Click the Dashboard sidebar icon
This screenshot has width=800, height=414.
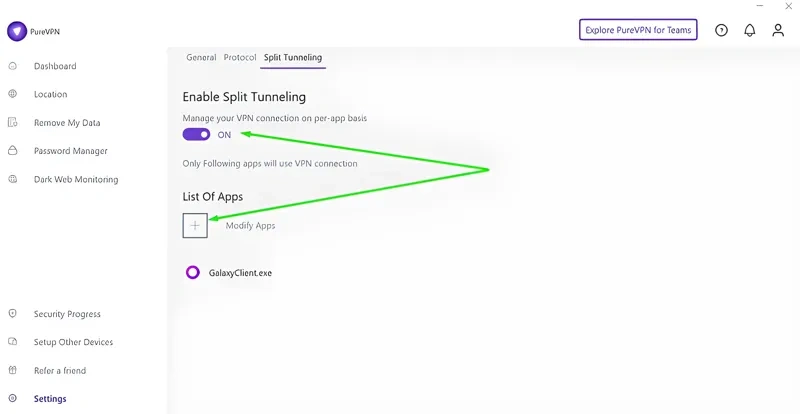pos(13,66)
